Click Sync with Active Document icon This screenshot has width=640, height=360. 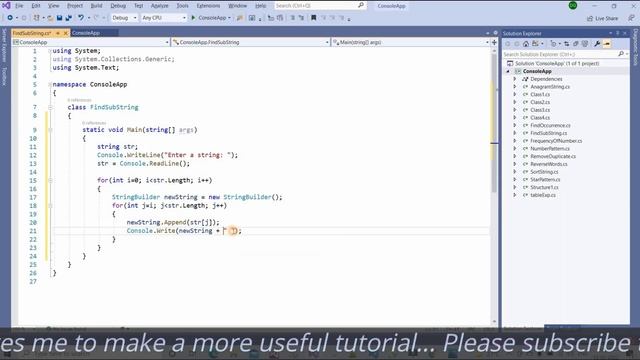(567, 44)
